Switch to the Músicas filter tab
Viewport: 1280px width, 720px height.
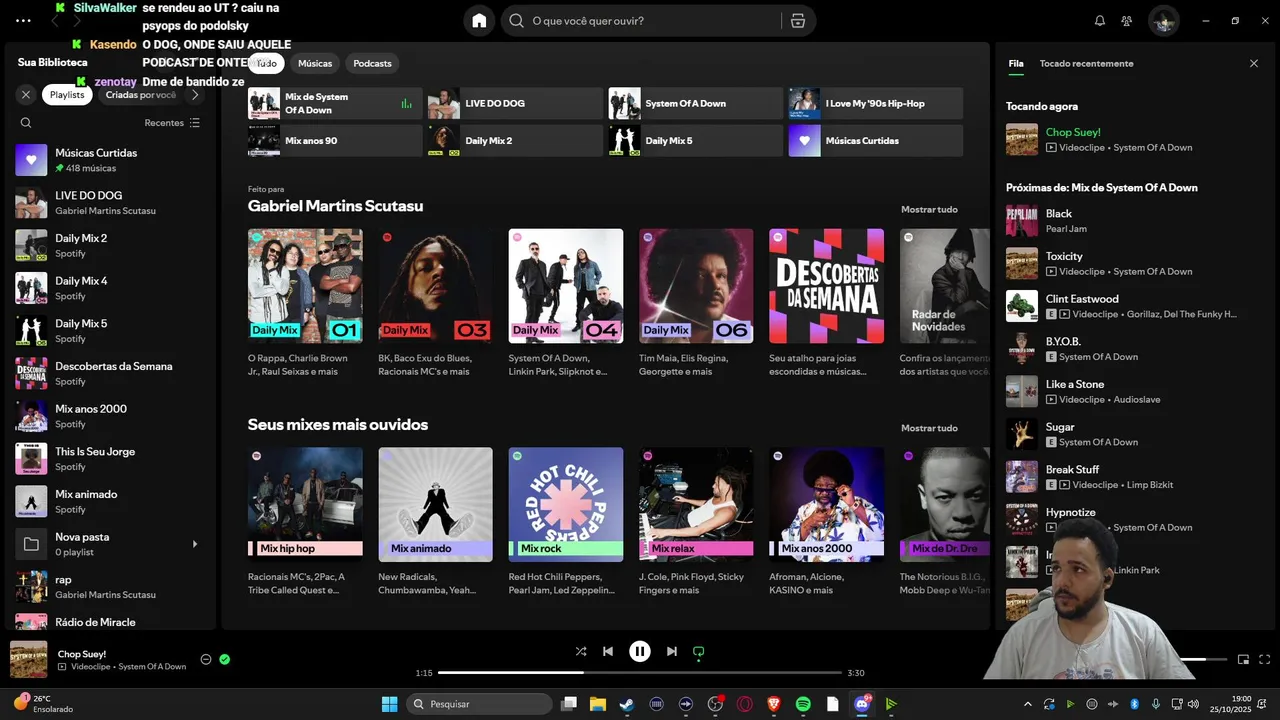click(315, 63)
